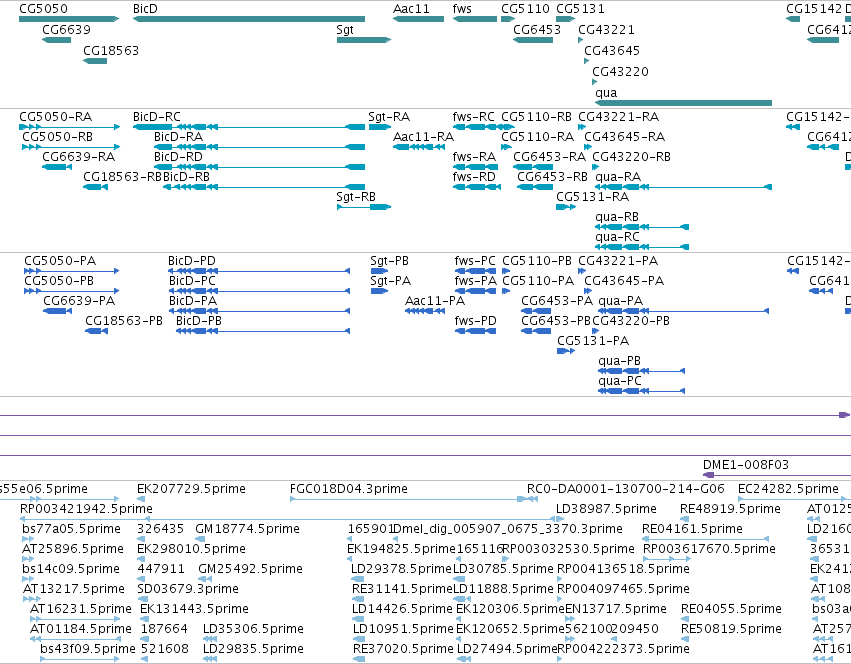Click protein Aac11-PA
The width and height of the screenshot is (851, 664).
(x=426, y=311)
